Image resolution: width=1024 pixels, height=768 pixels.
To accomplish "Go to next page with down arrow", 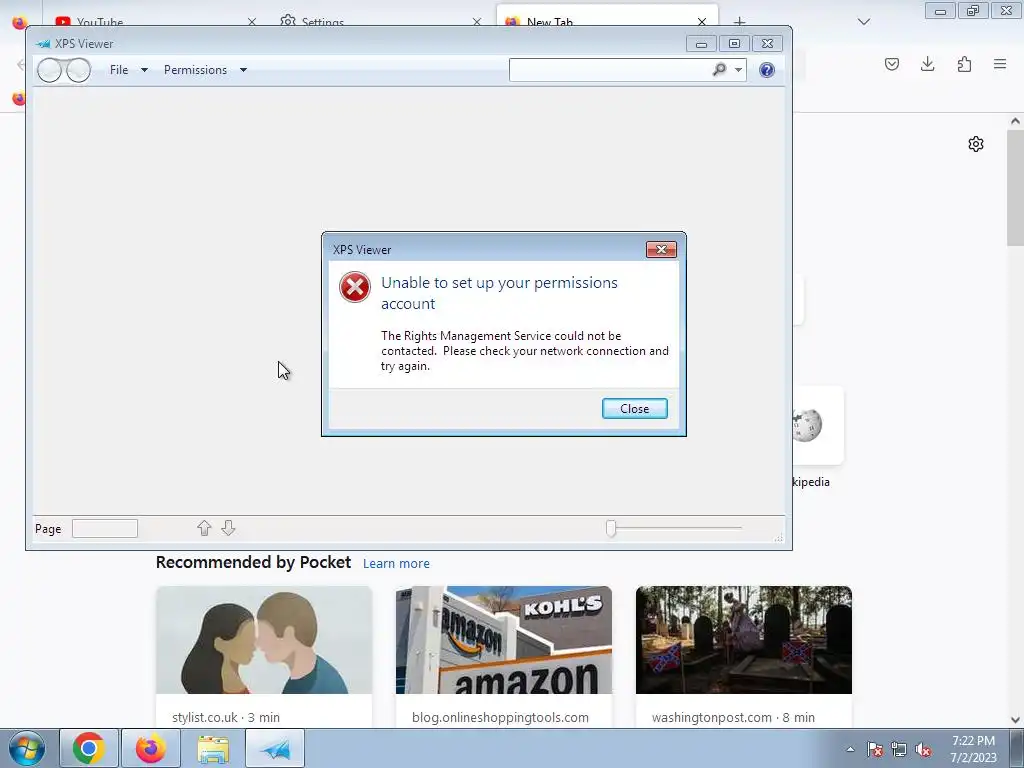I will pyautogui.click(x=228, y=528).
